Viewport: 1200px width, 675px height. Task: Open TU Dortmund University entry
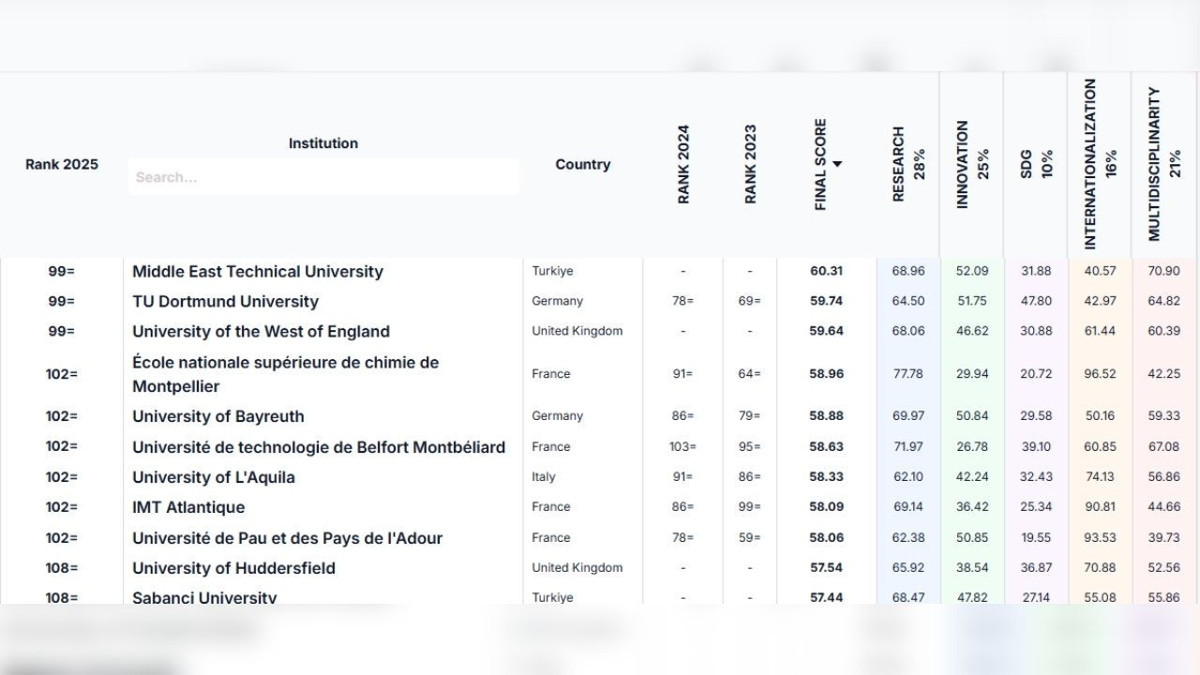click(225, 301)
